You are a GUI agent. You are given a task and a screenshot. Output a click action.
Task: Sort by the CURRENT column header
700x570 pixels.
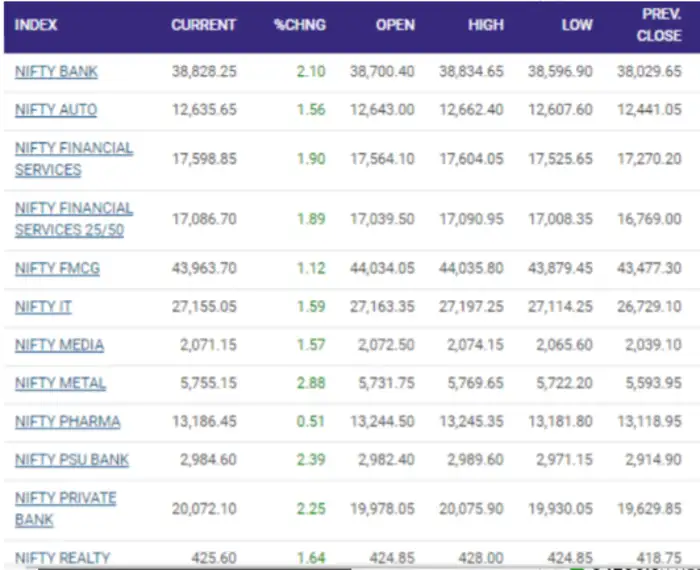pos(204,25)
